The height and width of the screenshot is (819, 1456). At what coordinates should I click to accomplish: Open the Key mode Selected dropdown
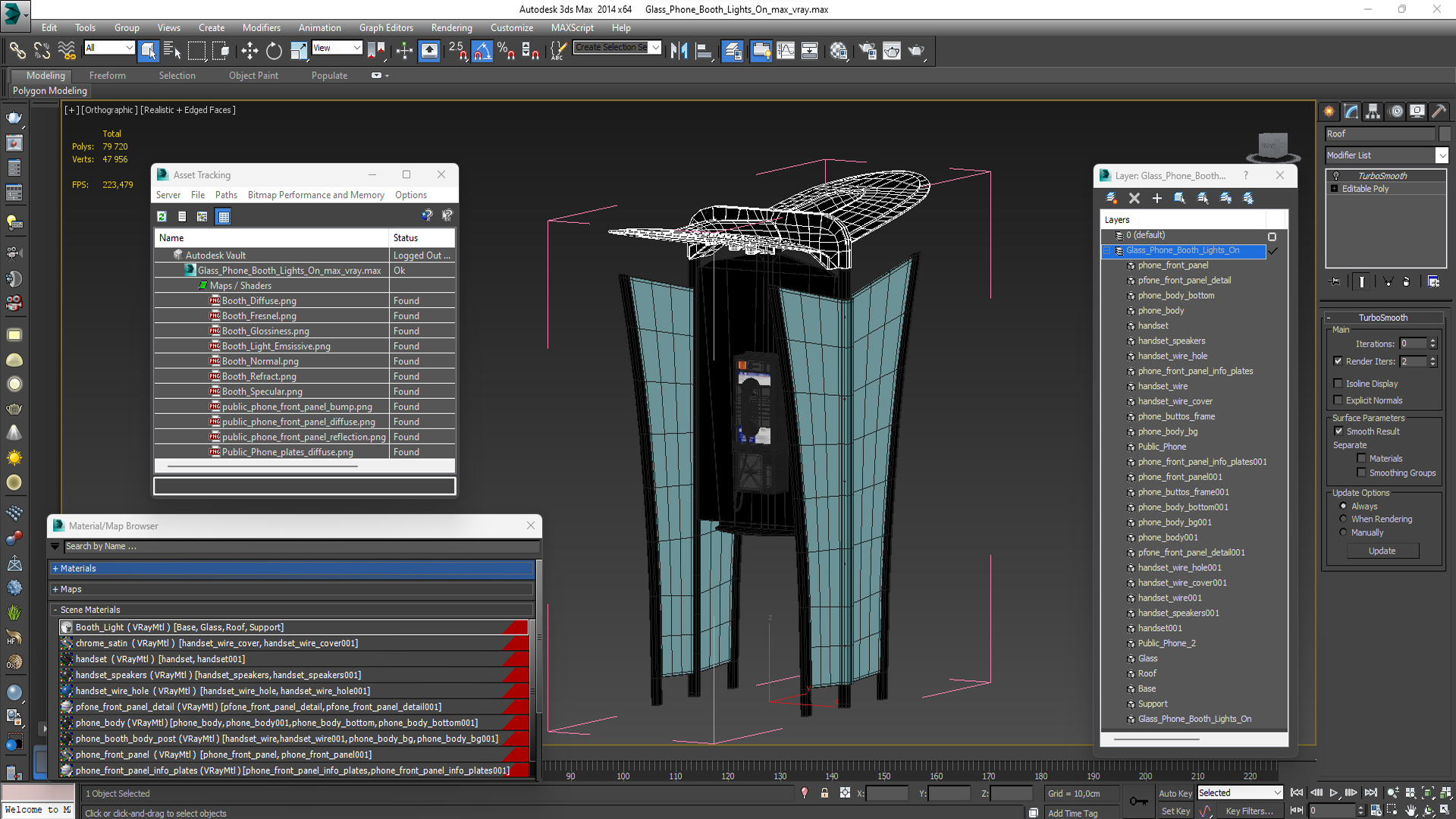click(1239, 792)
